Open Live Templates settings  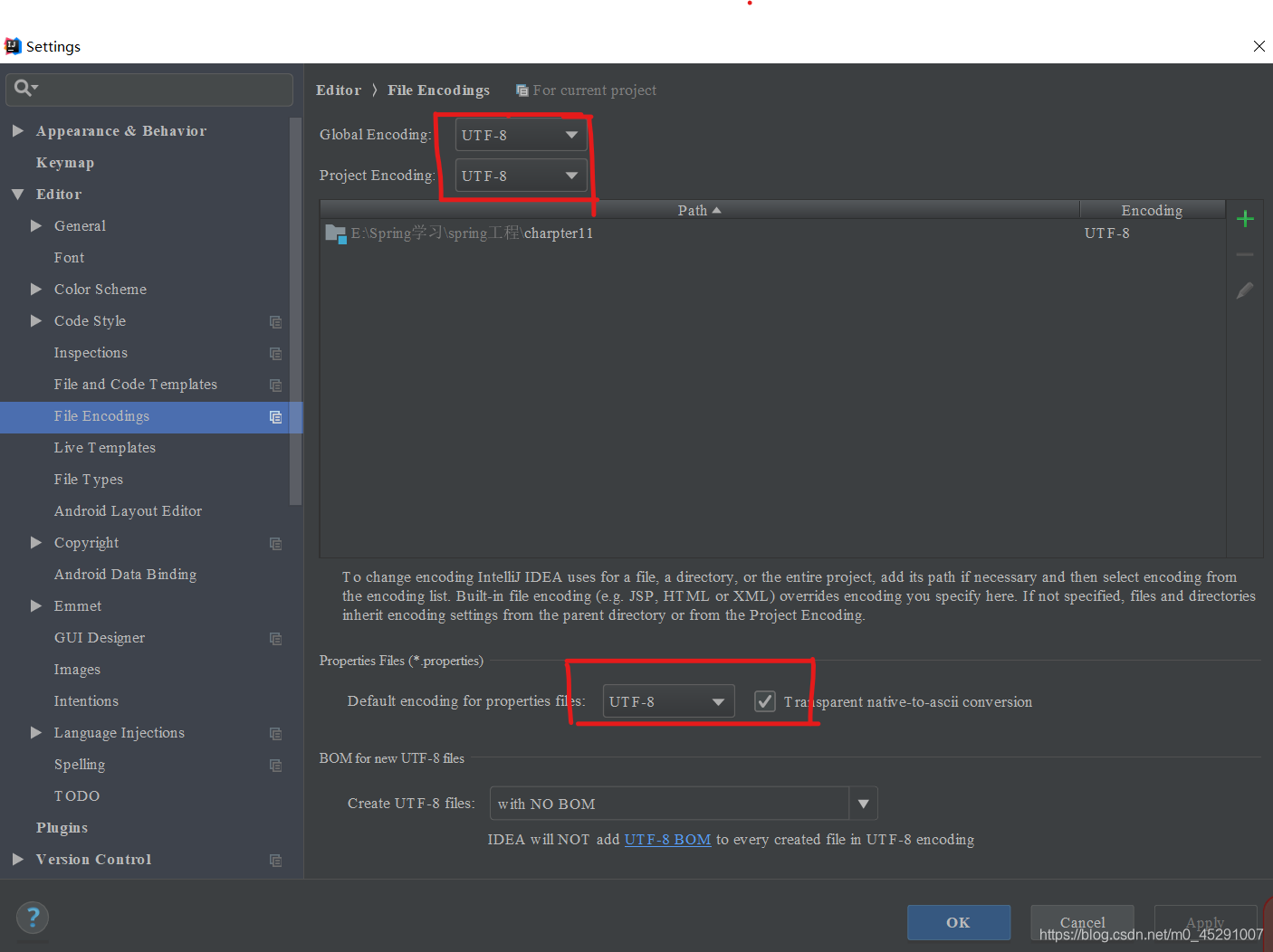point(105,448)
